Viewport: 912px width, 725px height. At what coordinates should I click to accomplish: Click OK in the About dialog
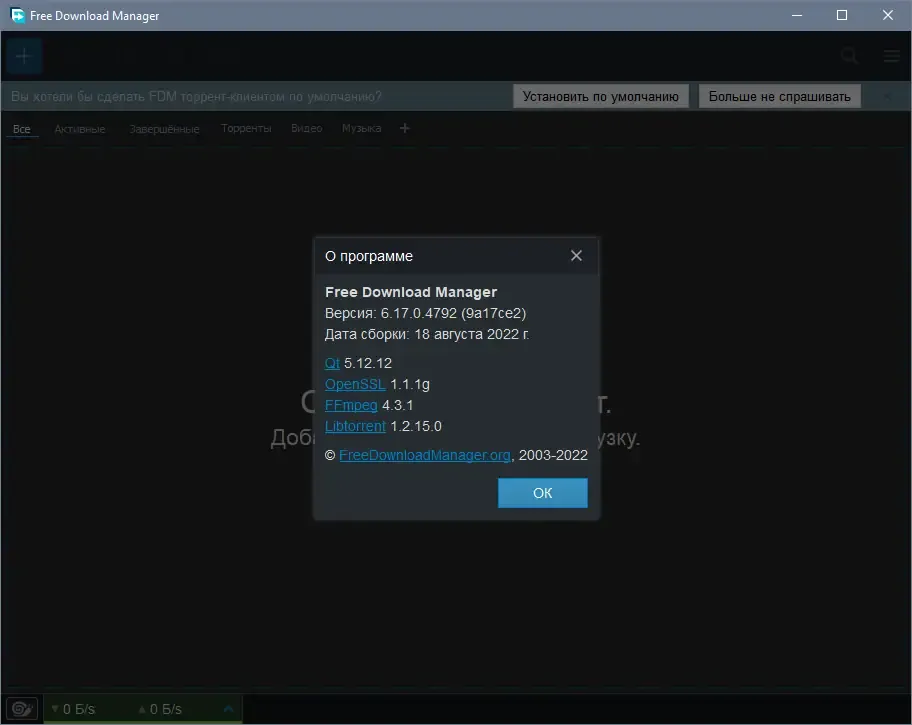(543, 493)
